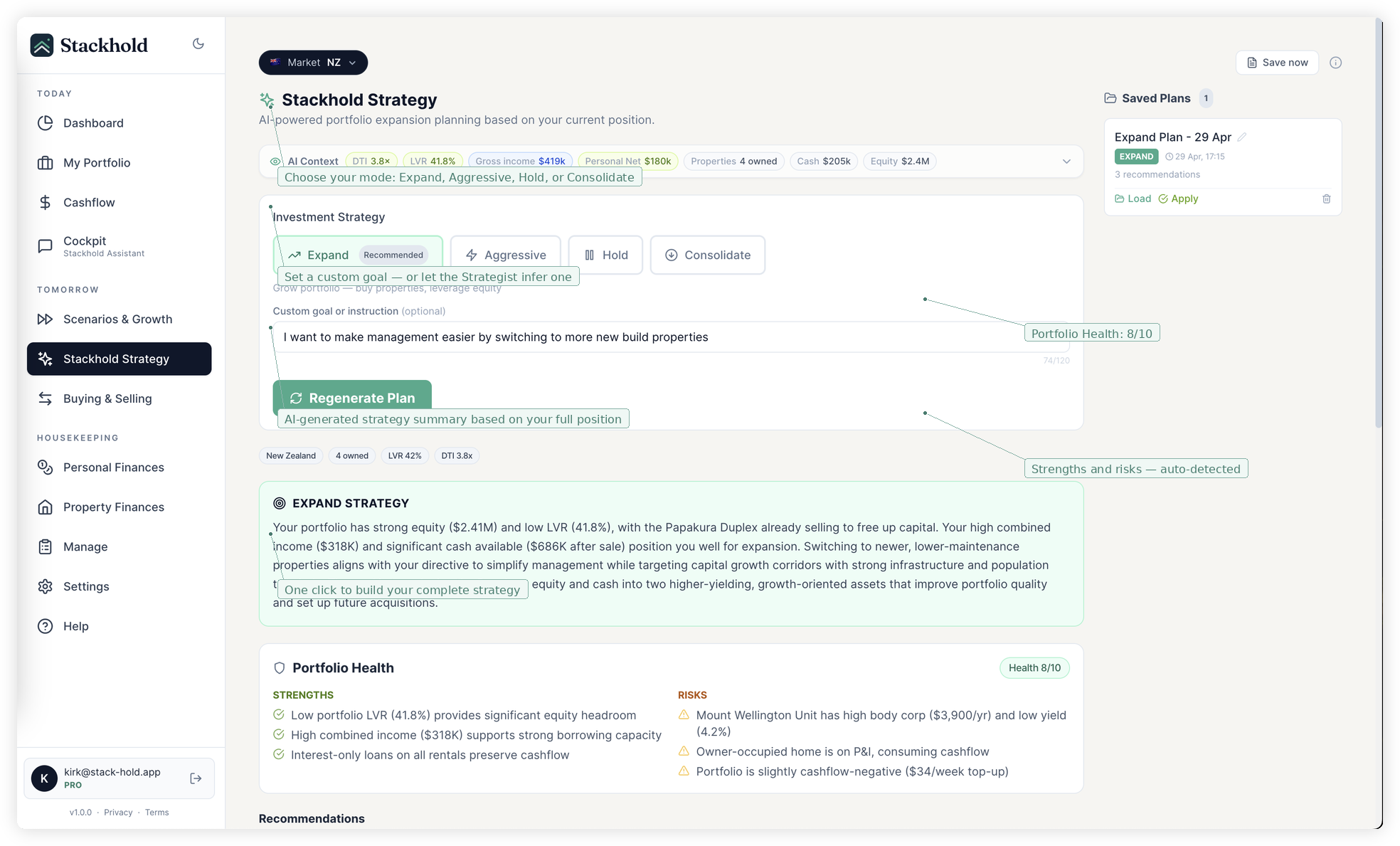Click the Cockpit chat bubble icon
The image size is (1400, 846).
pyautogui.click(x=46, y=246)
